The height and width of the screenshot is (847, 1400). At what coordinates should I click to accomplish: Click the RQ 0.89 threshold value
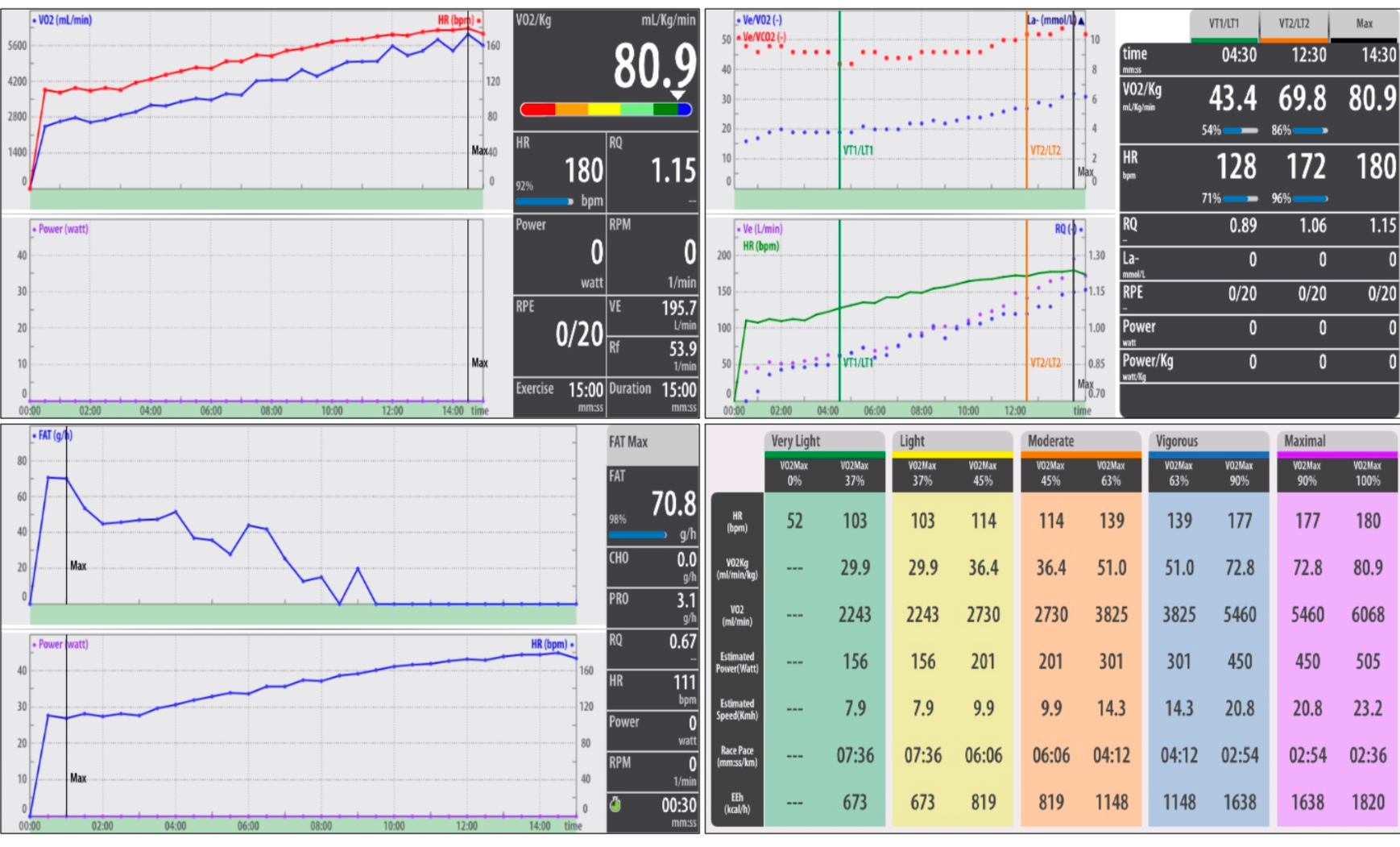coord(1243,226)
